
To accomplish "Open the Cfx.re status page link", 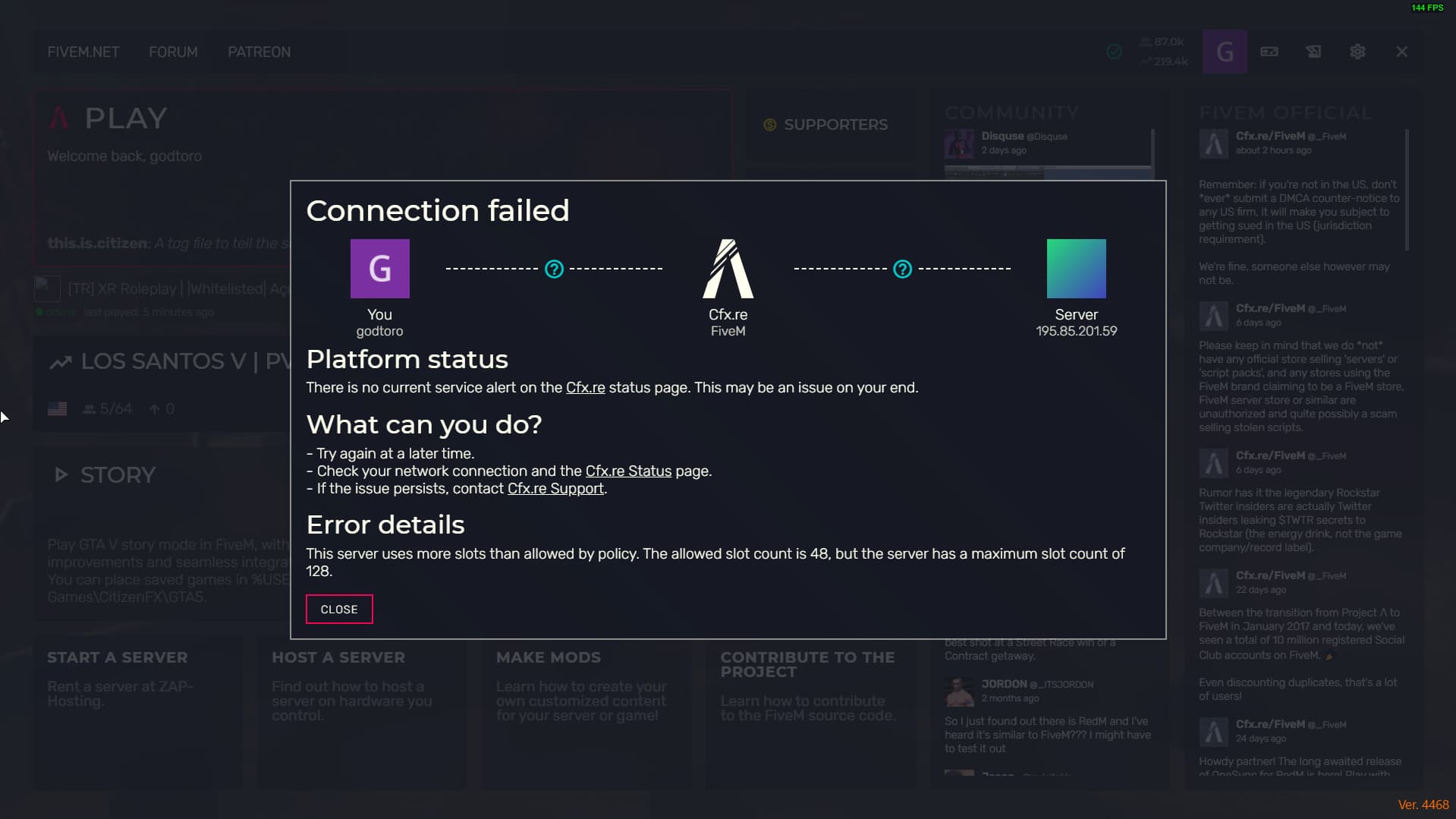I will 585,388.
